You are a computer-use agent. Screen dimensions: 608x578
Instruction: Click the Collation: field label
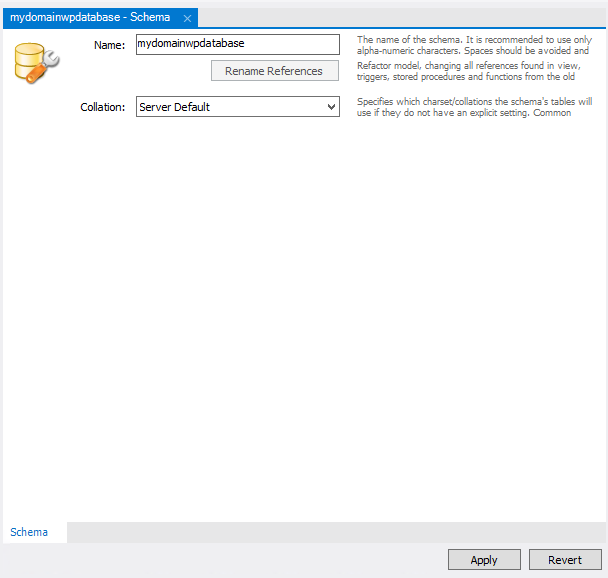coord(103,107)
